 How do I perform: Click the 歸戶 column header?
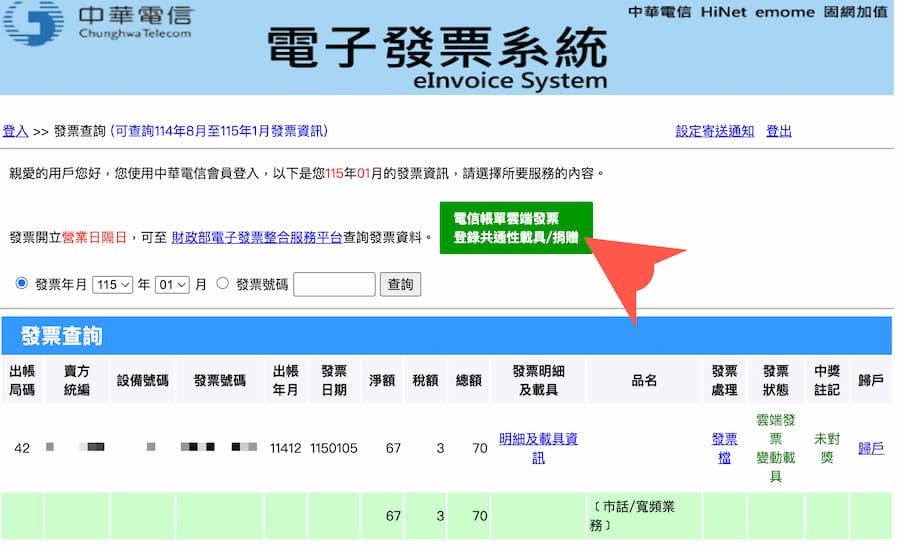tap(871, 381)
